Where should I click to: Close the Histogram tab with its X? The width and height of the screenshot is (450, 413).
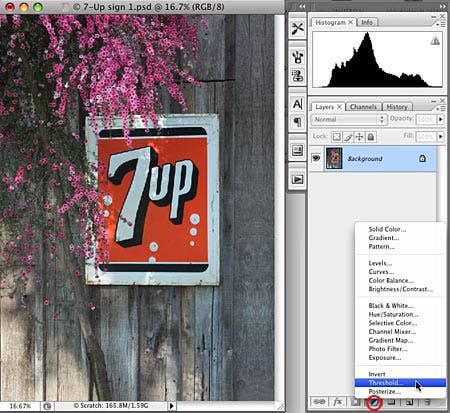click(x=350, y=22)
